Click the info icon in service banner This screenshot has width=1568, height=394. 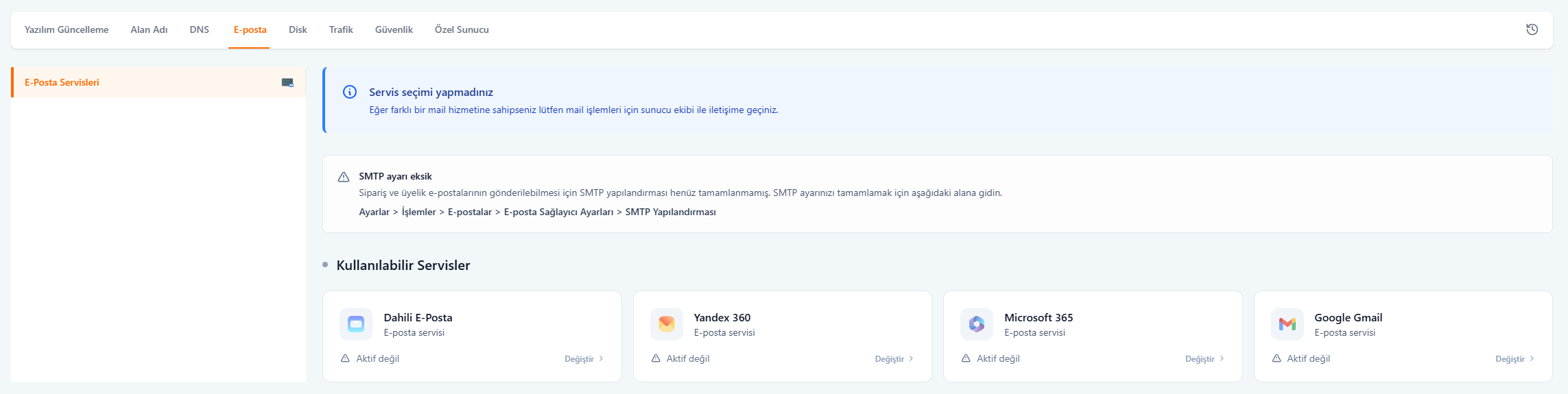pos(350,92)
